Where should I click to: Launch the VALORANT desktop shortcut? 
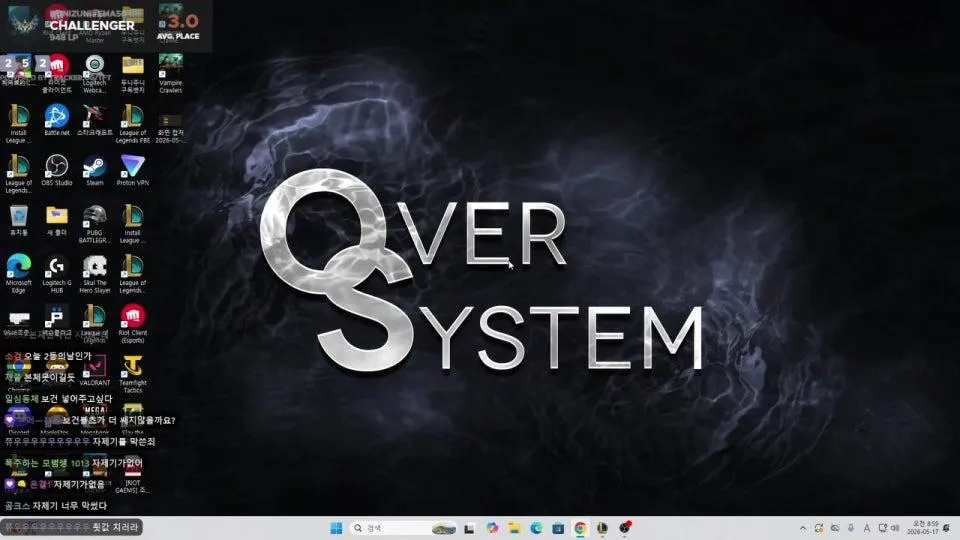(x=94, y=370)
